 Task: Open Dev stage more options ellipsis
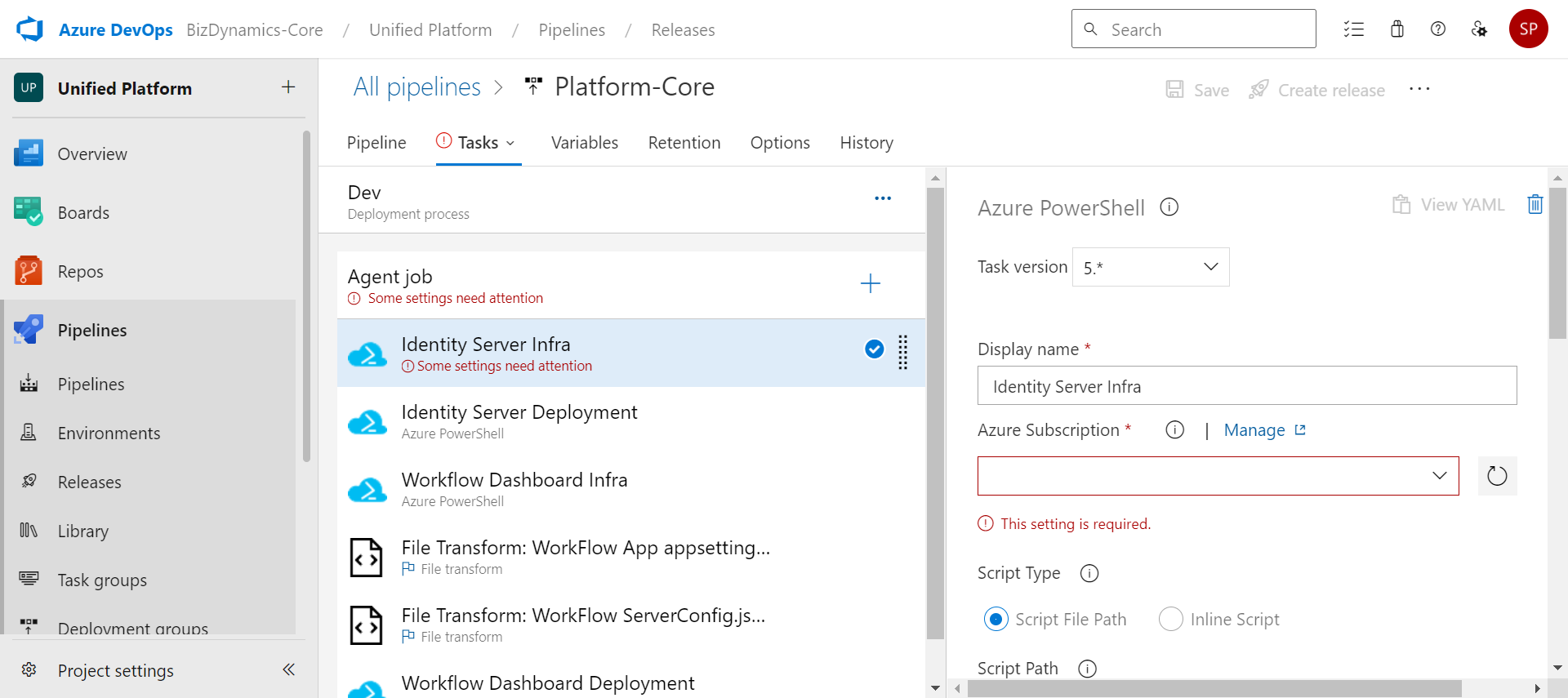883,198
